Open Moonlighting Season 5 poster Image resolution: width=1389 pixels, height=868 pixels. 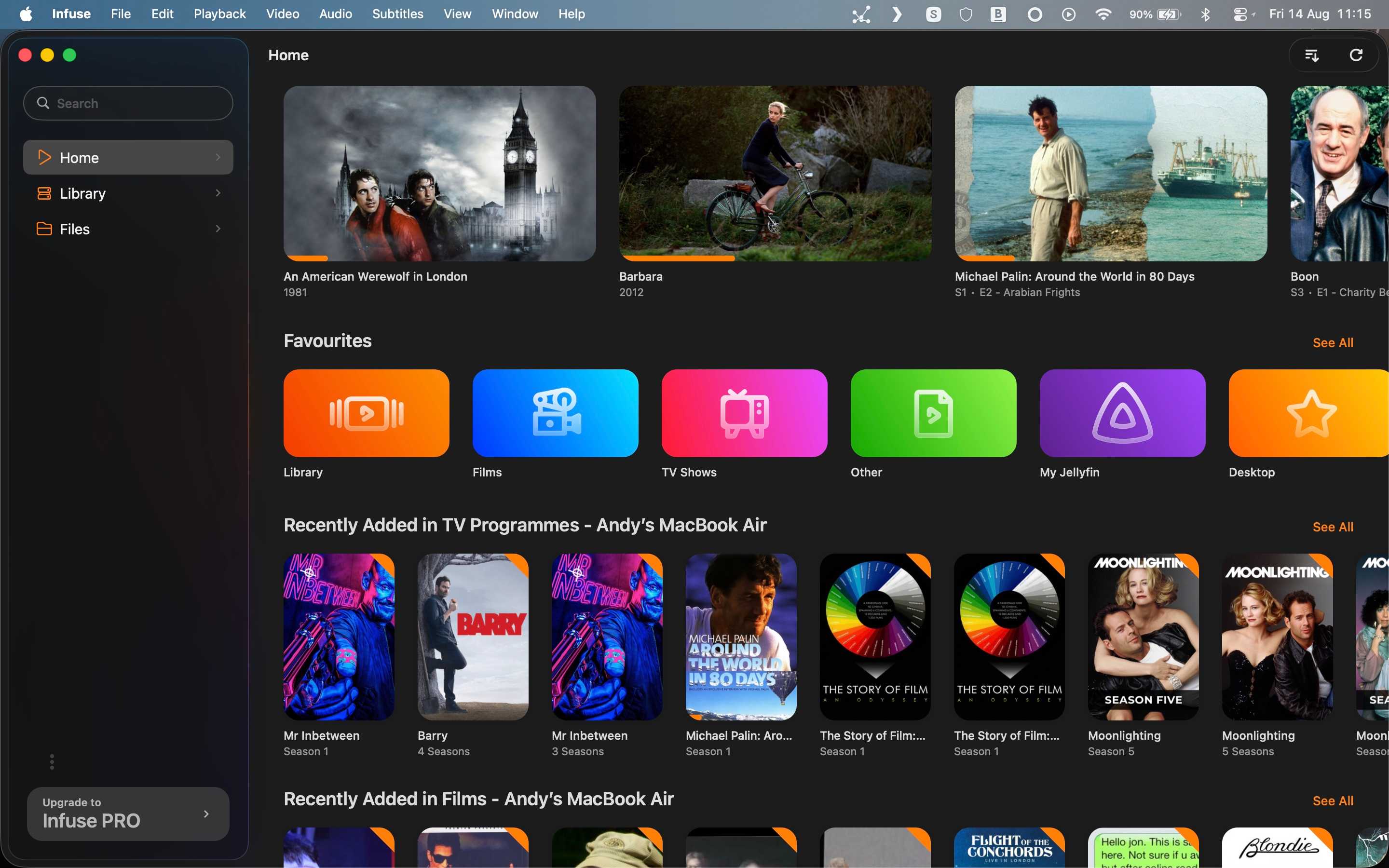click(x=1144, y=637)
